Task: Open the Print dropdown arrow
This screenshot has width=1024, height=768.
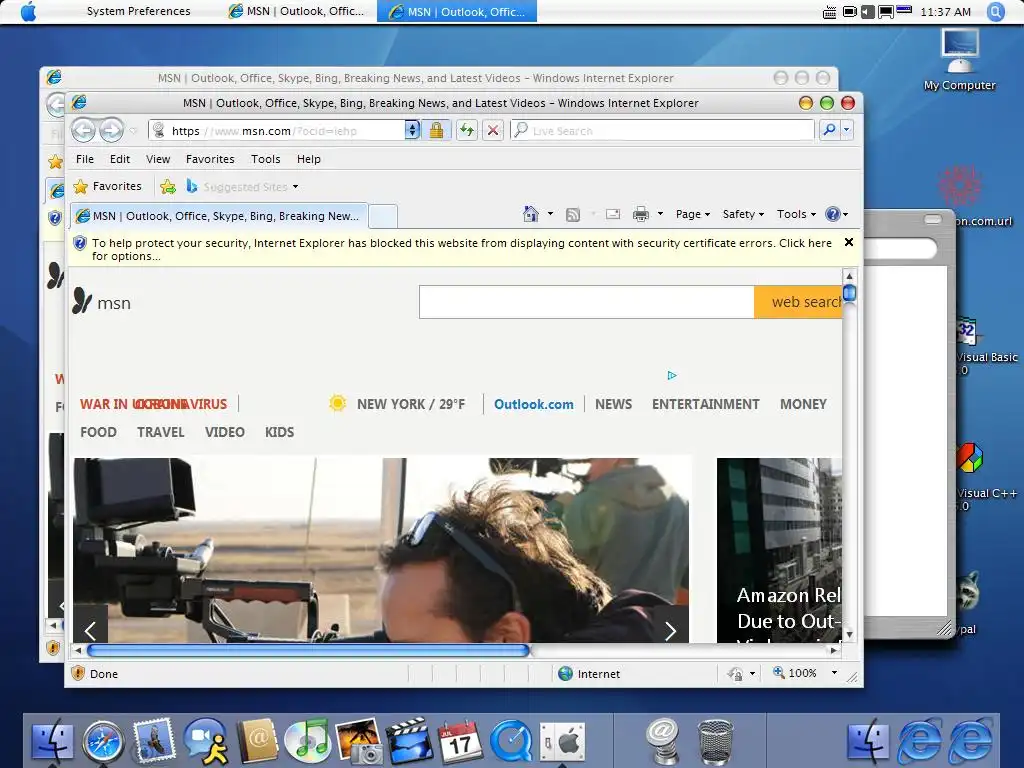Action: click(660, 214)
